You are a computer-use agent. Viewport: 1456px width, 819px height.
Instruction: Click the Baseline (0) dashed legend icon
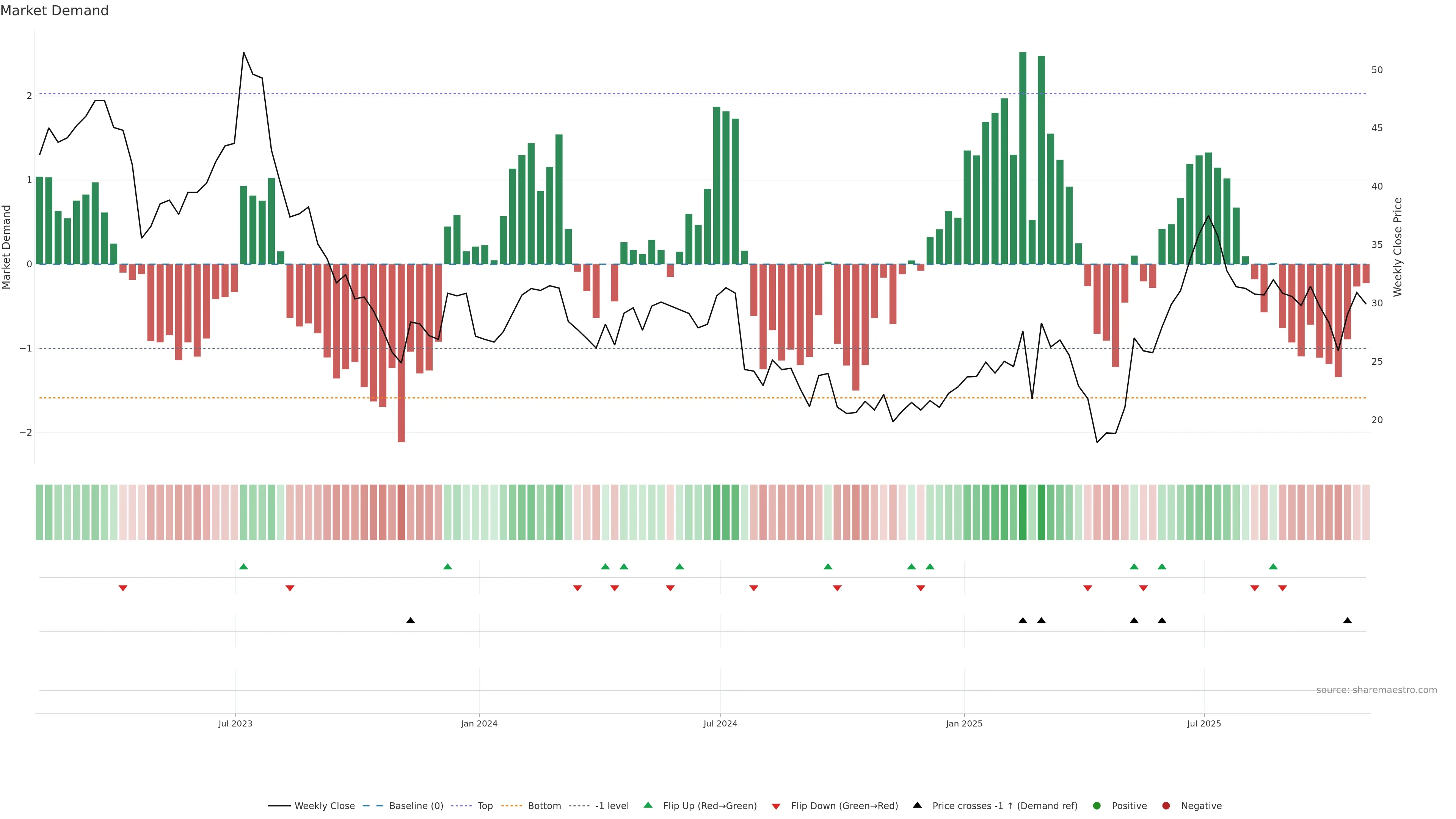click(373, 806)
